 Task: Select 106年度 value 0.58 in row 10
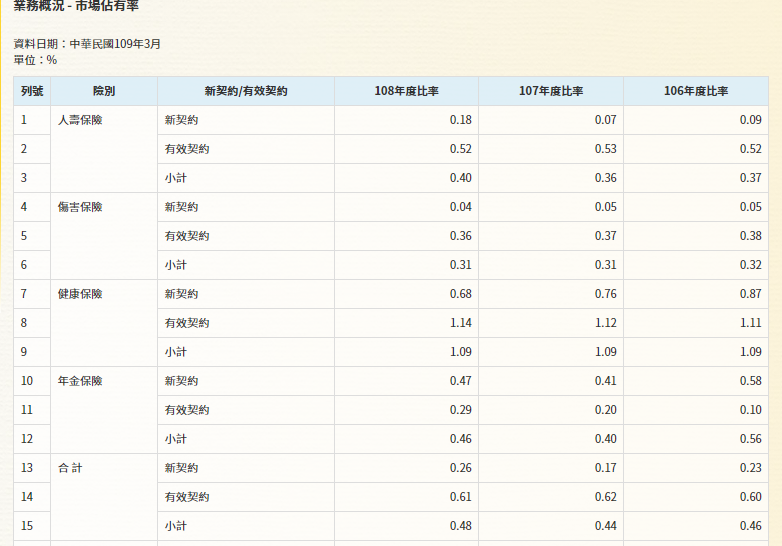pos(751,381)
